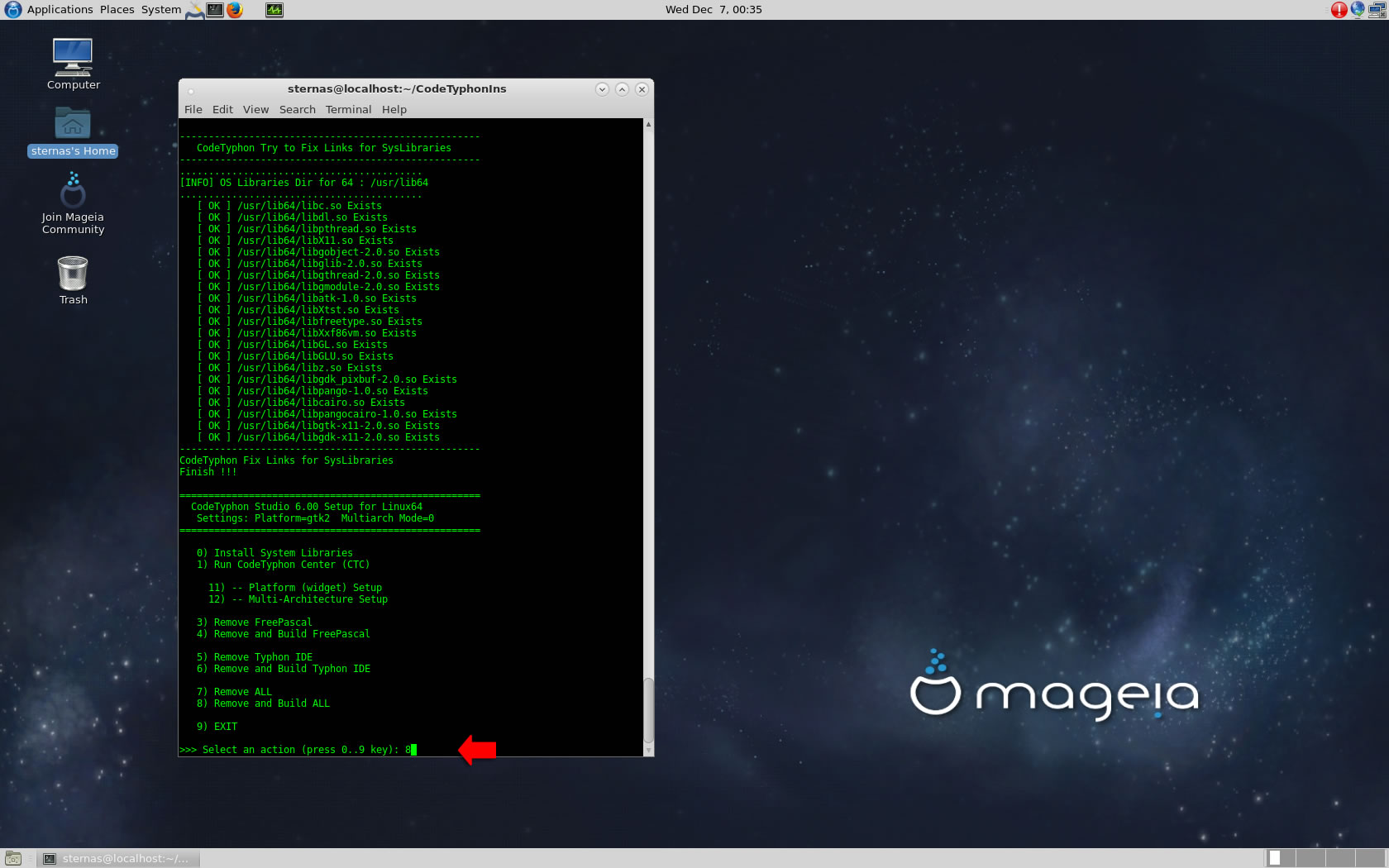Click '7) Remove ALL' line

point(234,692)
